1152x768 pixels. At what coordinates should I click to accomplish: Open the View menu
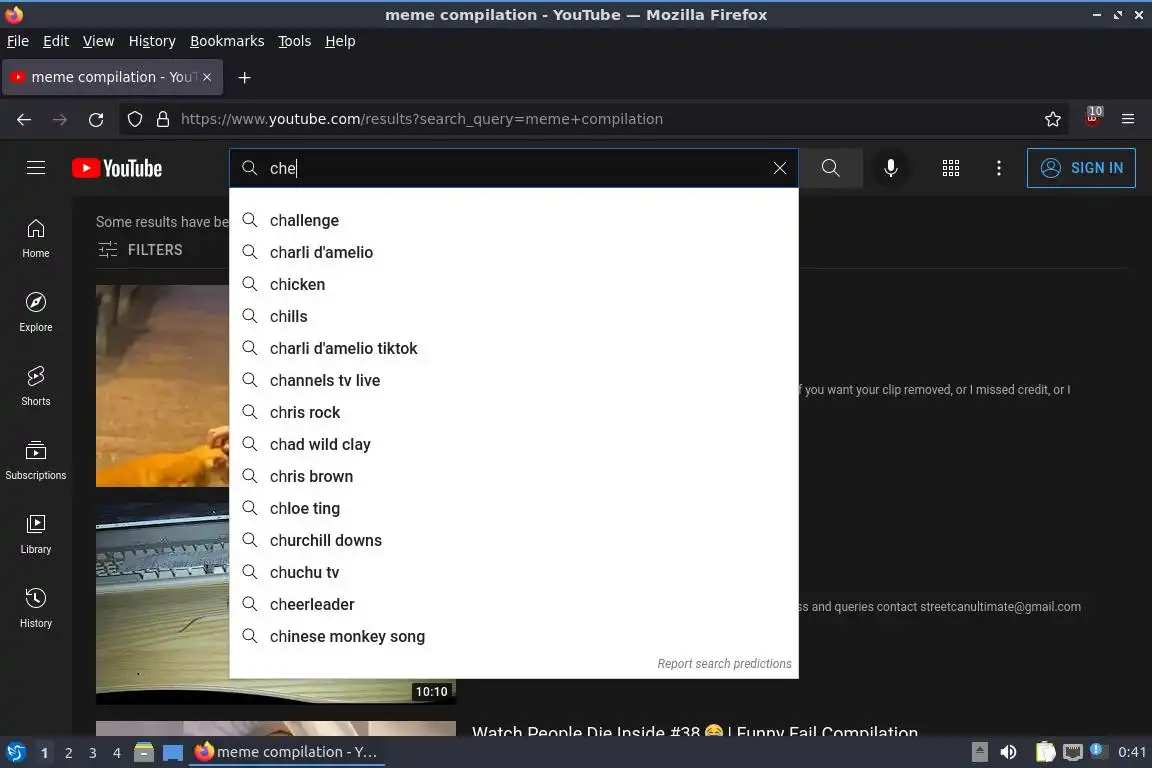click(98, 41)
